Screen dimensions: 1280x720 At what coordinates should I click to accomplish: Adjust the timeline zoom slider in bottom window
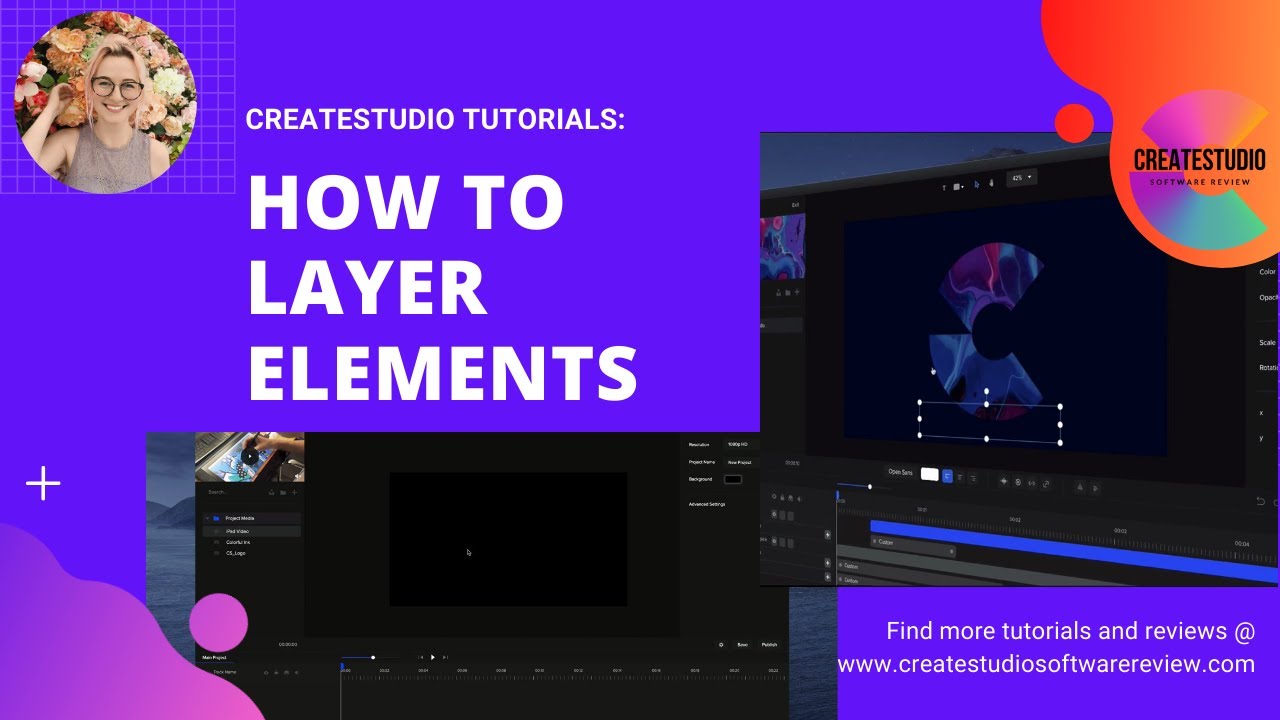(373, 657)
